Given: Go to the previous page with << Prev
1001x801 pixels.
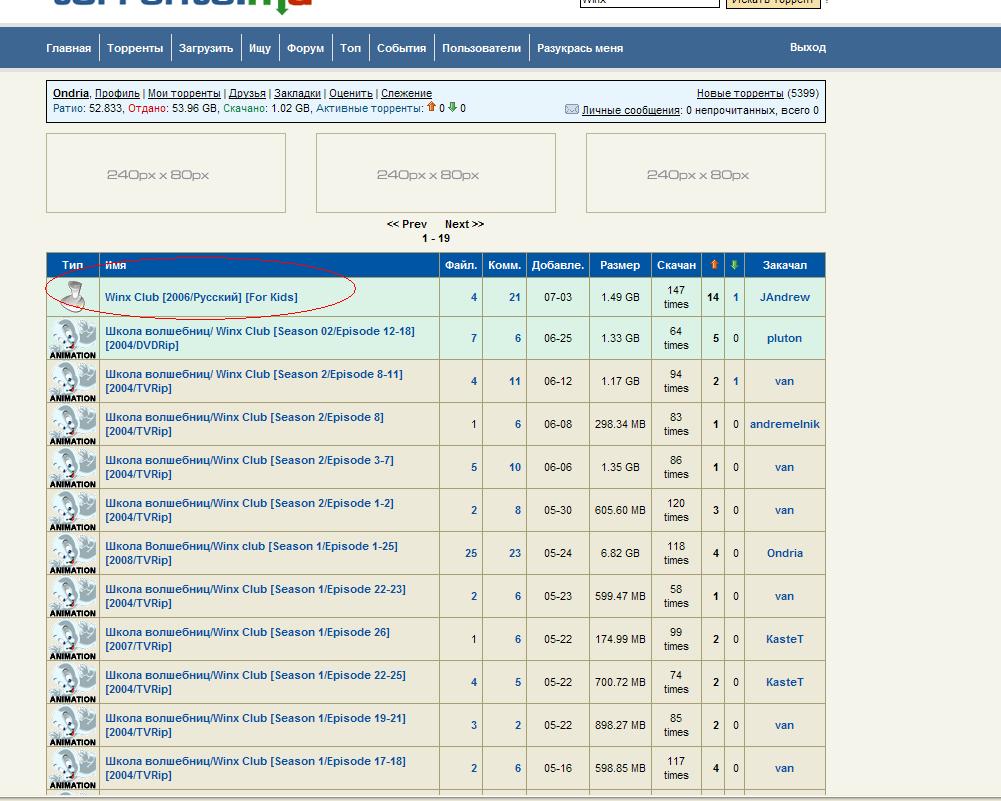Looking at the screenshot, I should pos(407,224).
